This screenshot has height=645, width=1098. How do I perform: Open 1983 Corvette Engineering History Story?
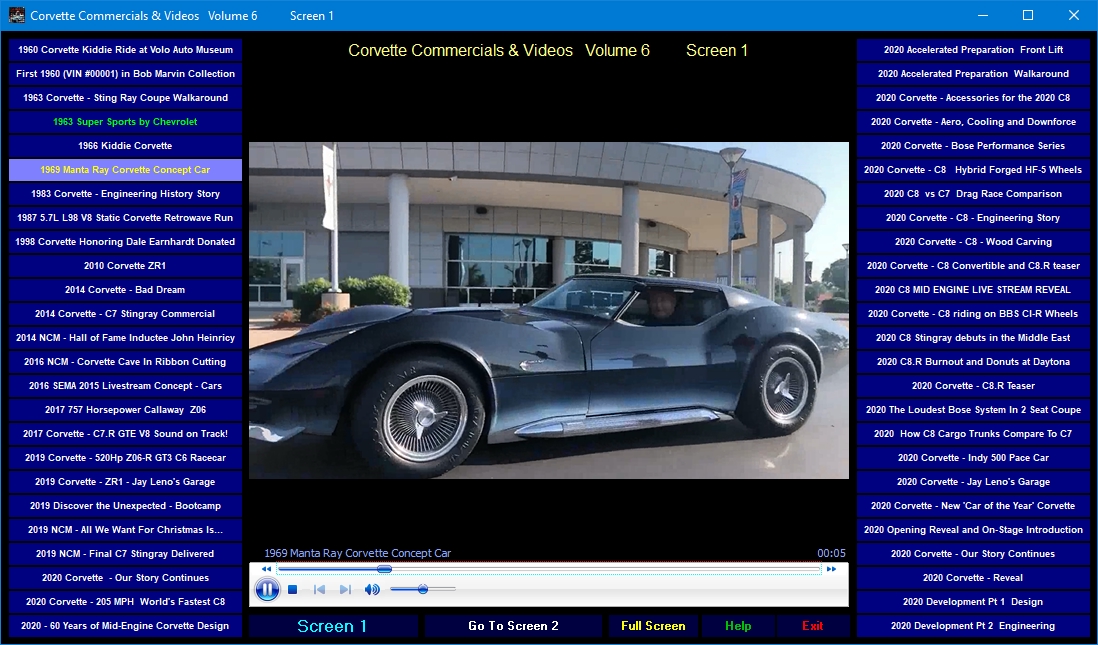(125, 194)
